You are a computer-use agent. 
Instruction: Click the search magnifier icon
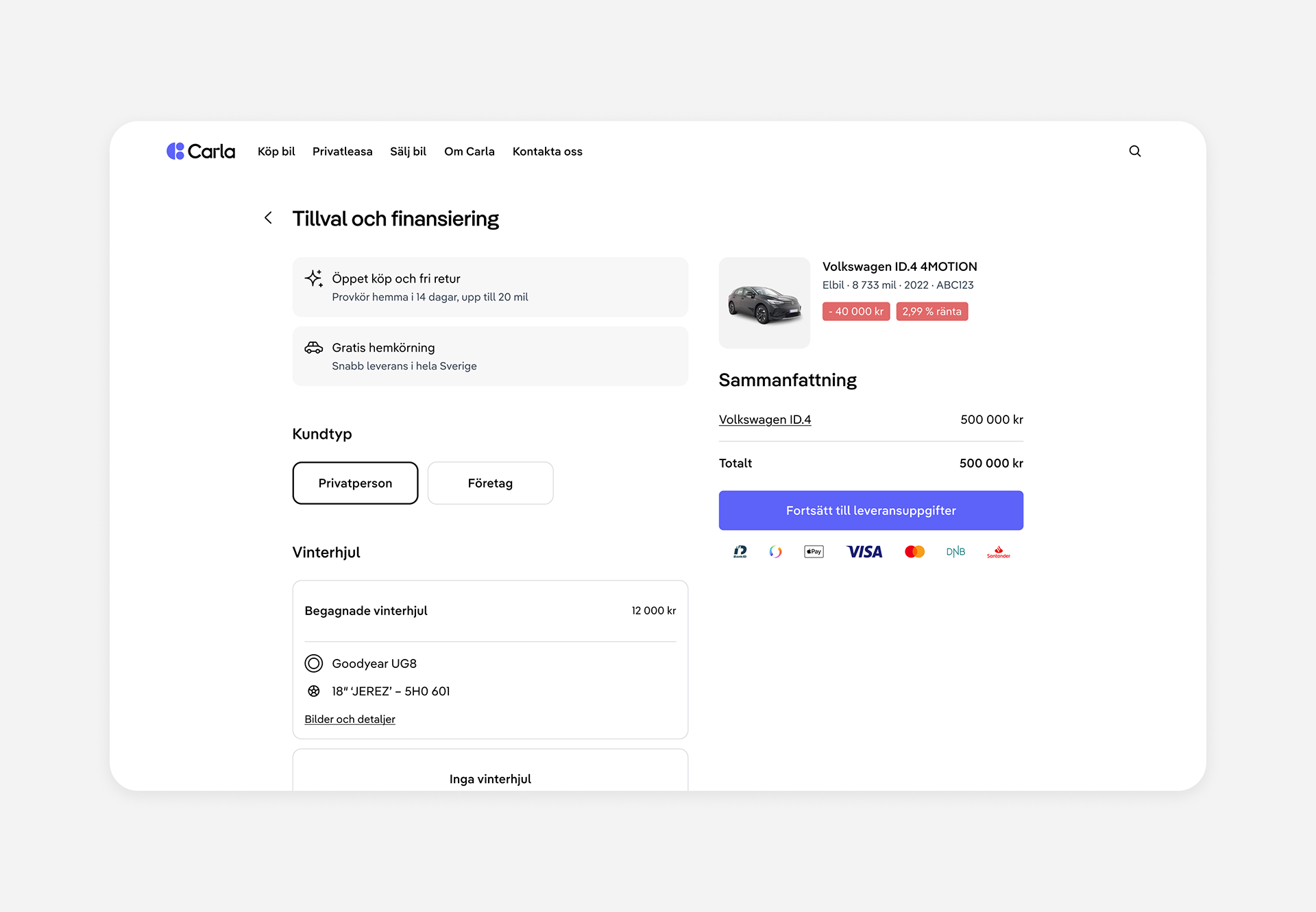pos(1134,151)
